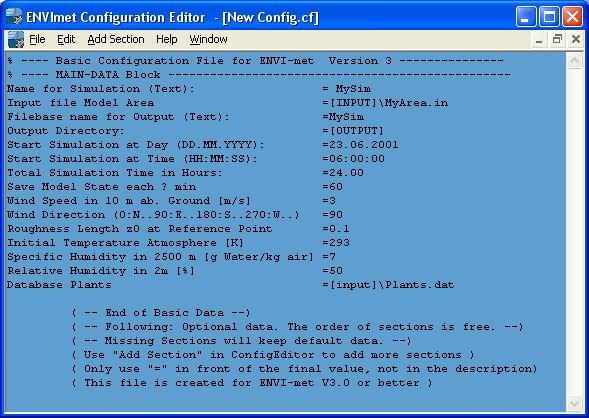
Task: Click the 'Following: Optional data' comment line
Action: pos(297,327)
